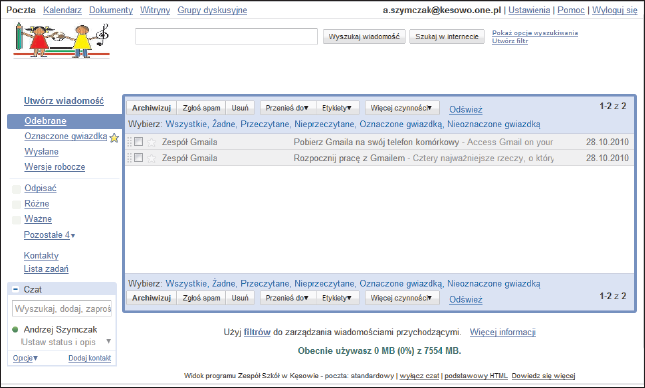The width and height of the screenshot is (645, 388).
Task: Click the Odpisać label color box
Action: 16,189
